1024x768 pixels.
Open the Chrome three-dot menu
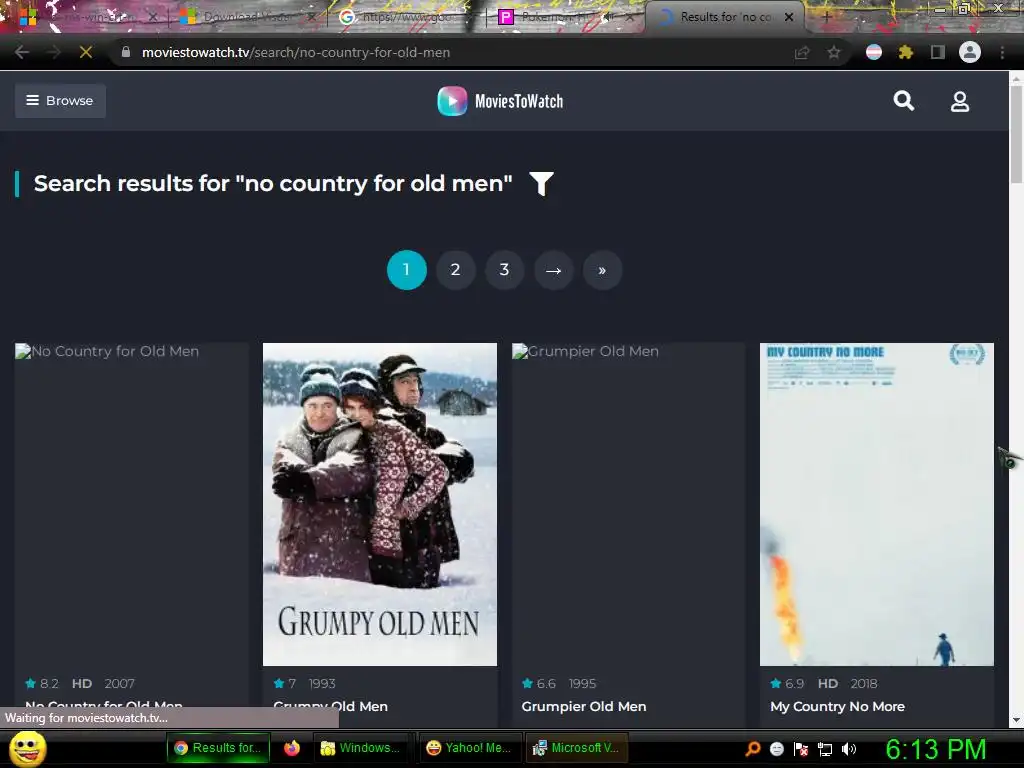(1002, 52)
